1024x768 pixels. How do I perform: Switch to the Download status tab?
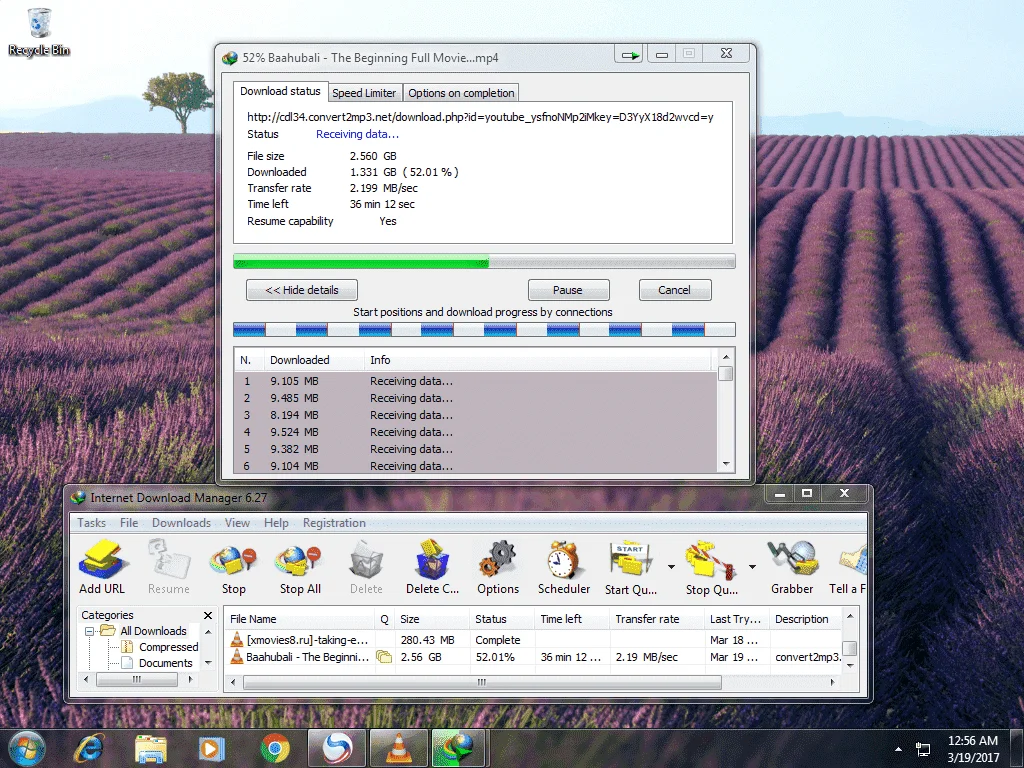280,91
